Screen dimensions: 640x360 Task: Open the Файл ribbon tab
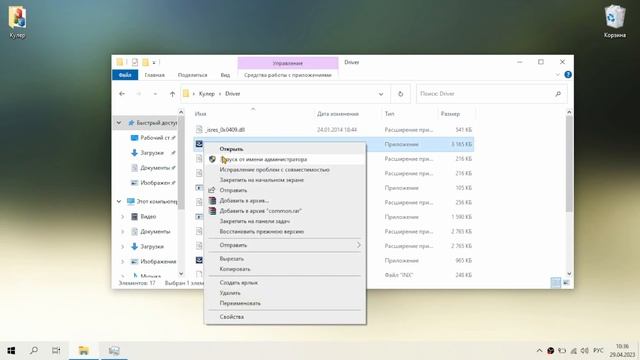click(125, 75)
